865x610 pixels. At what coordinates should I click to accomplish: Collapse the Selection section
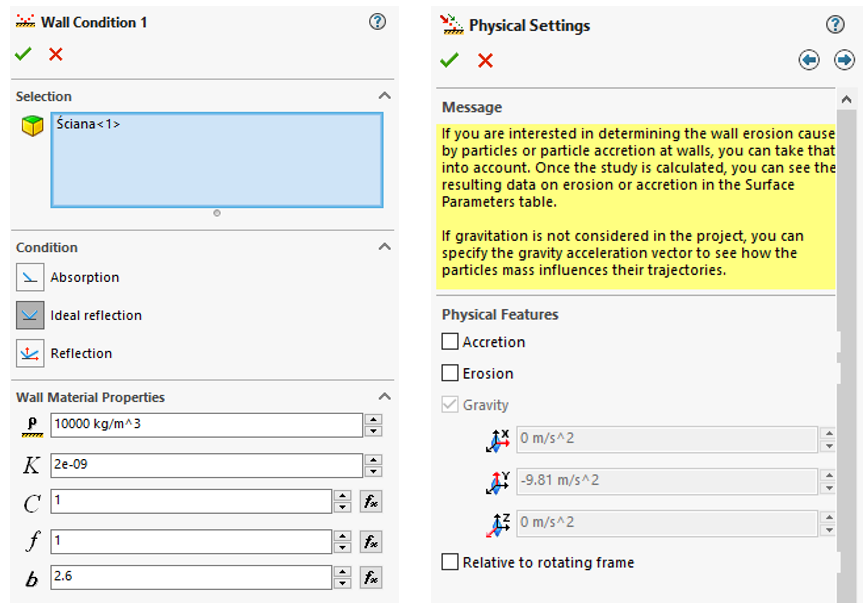click(384, 96)
